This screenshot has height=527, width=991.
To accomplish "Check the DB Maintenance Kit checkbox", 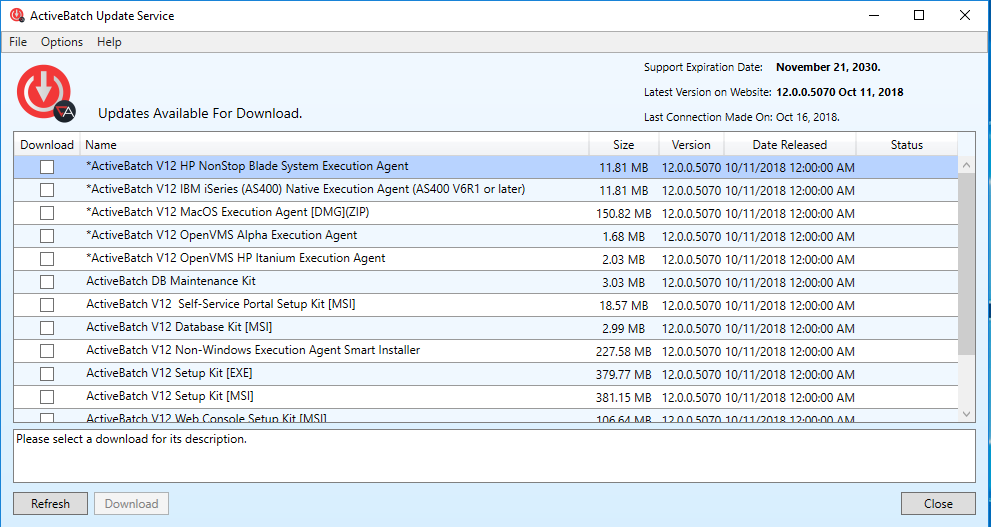I will click(47, 282).
